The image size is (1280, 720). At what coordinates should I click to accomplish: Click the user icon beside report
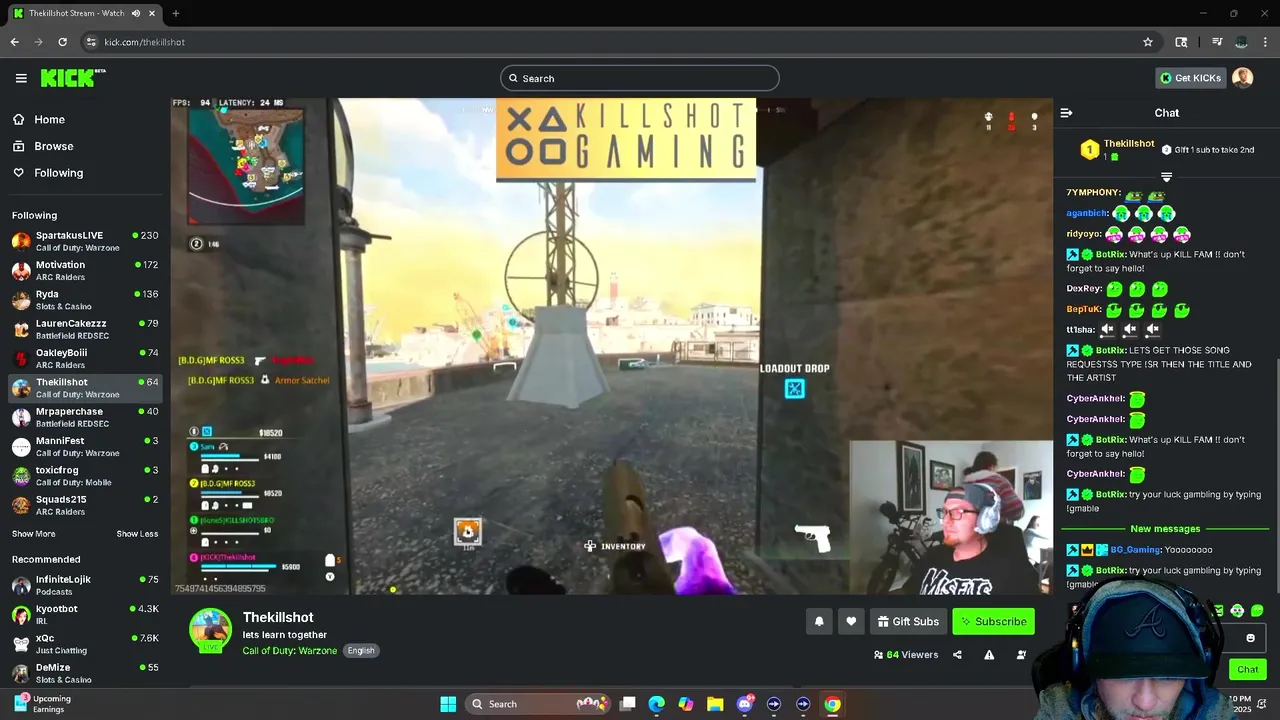[1021, 655]
